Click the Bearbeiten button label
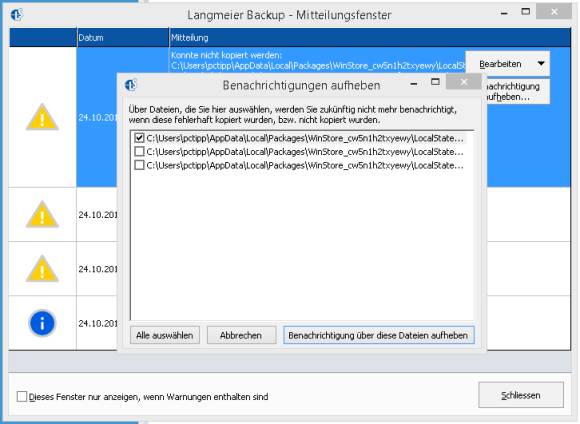Image resolution: width=580 pixels, height=424 pixels. pos(500,64)
